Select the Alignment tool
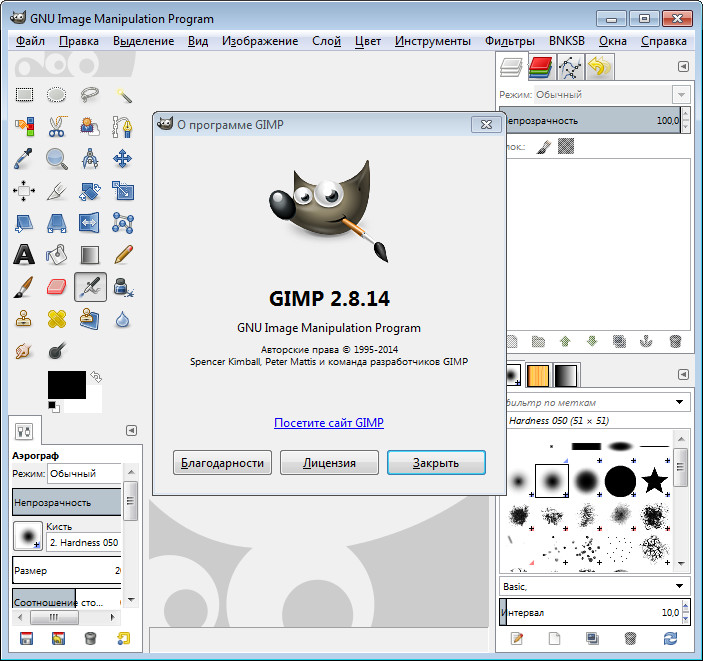Image resolution: width=703 pixels, height=661 pixels. pos(24,191)
